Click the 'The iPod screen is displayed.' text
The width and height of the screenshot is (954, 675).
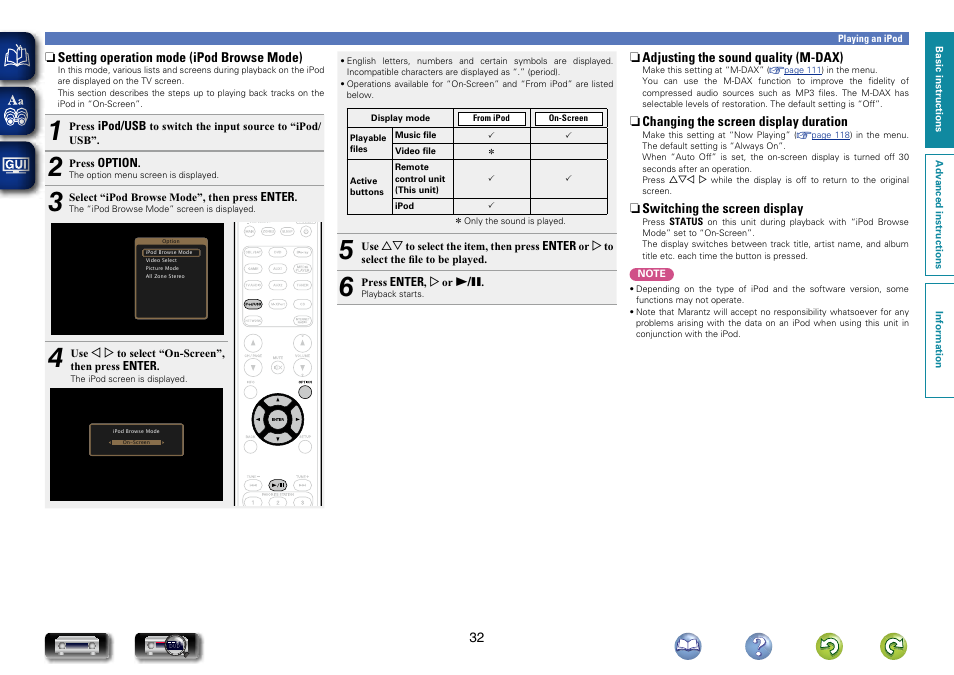click(129, 379)
